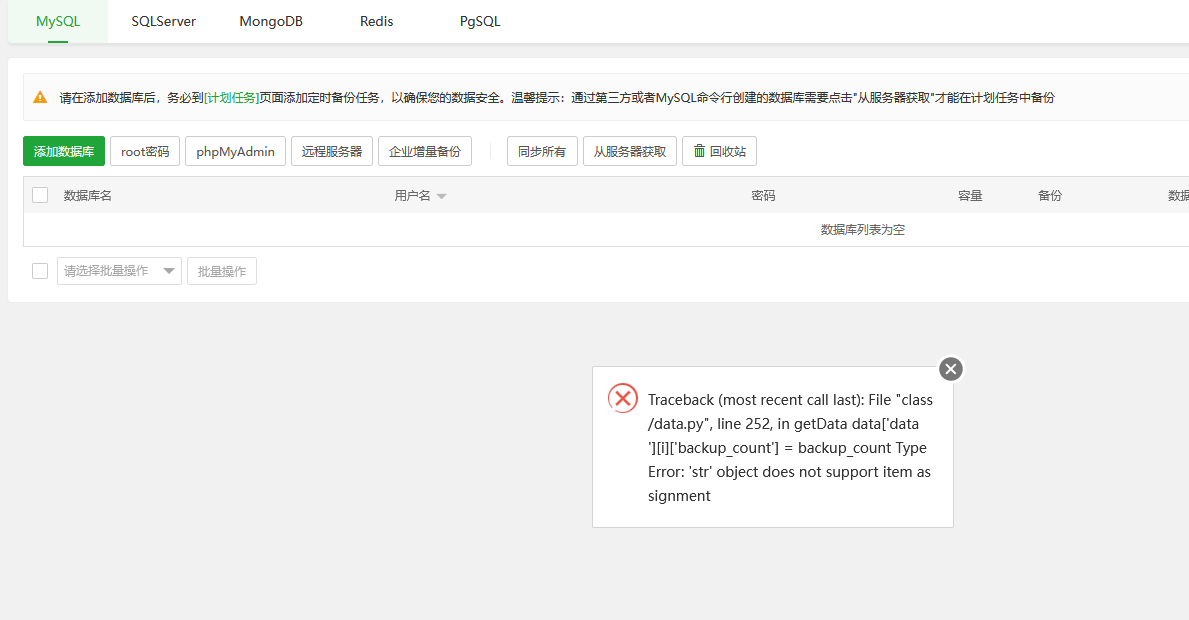Click the traceback error message text
This screenshot has width=1189, height=620.
click(790, 448)
